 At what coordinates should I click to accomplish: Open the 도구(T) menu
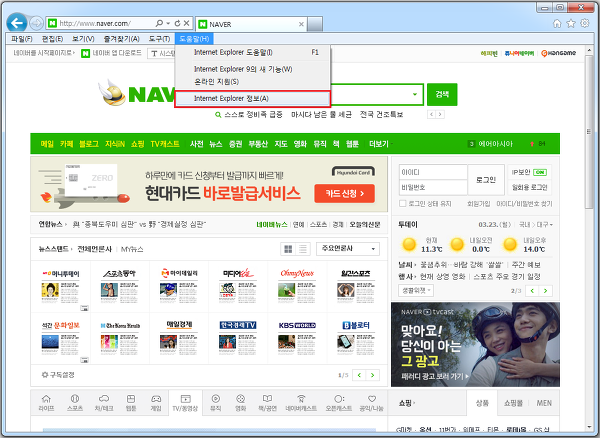pos(159,39)
